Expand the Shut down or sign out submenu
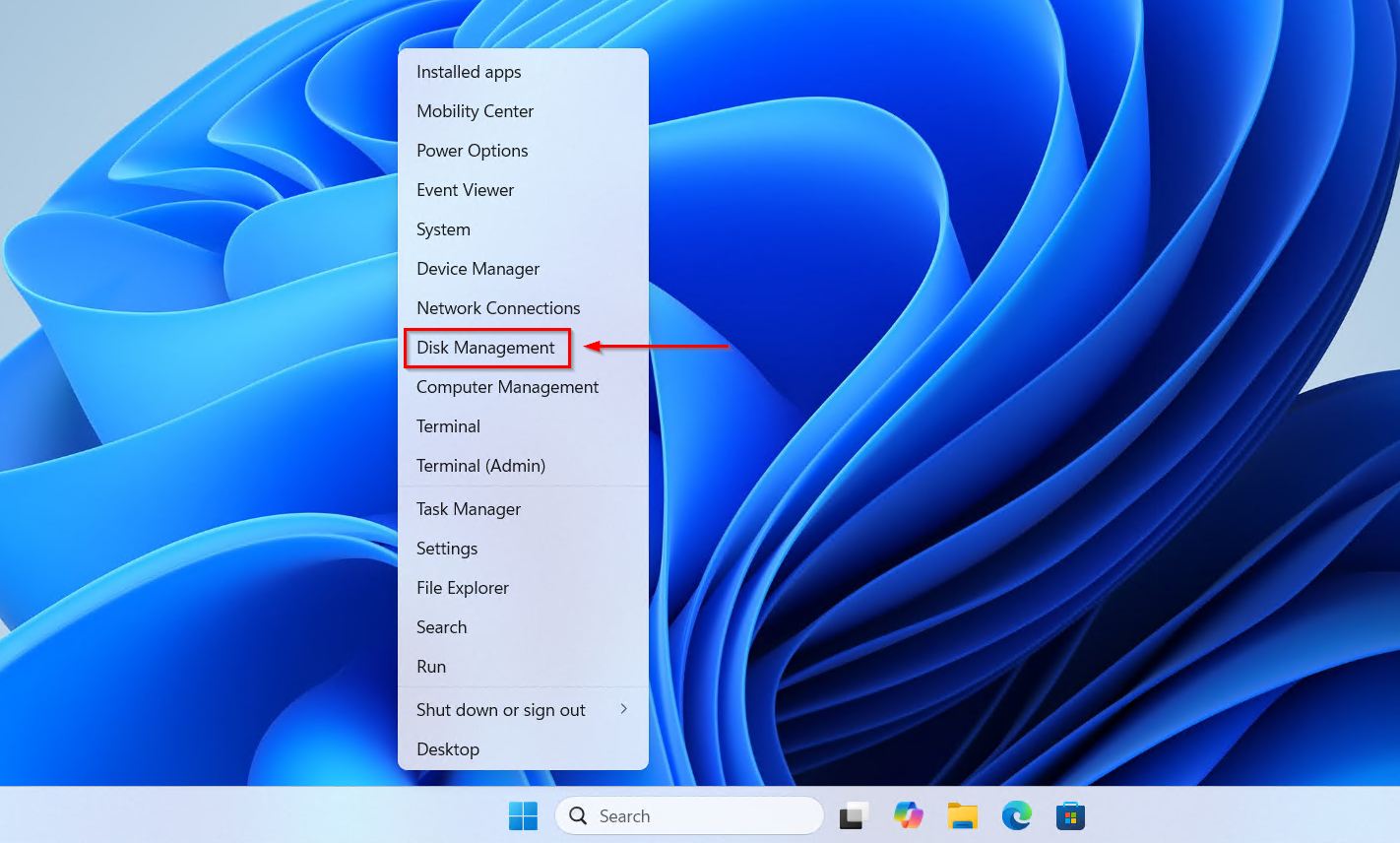 500,709
